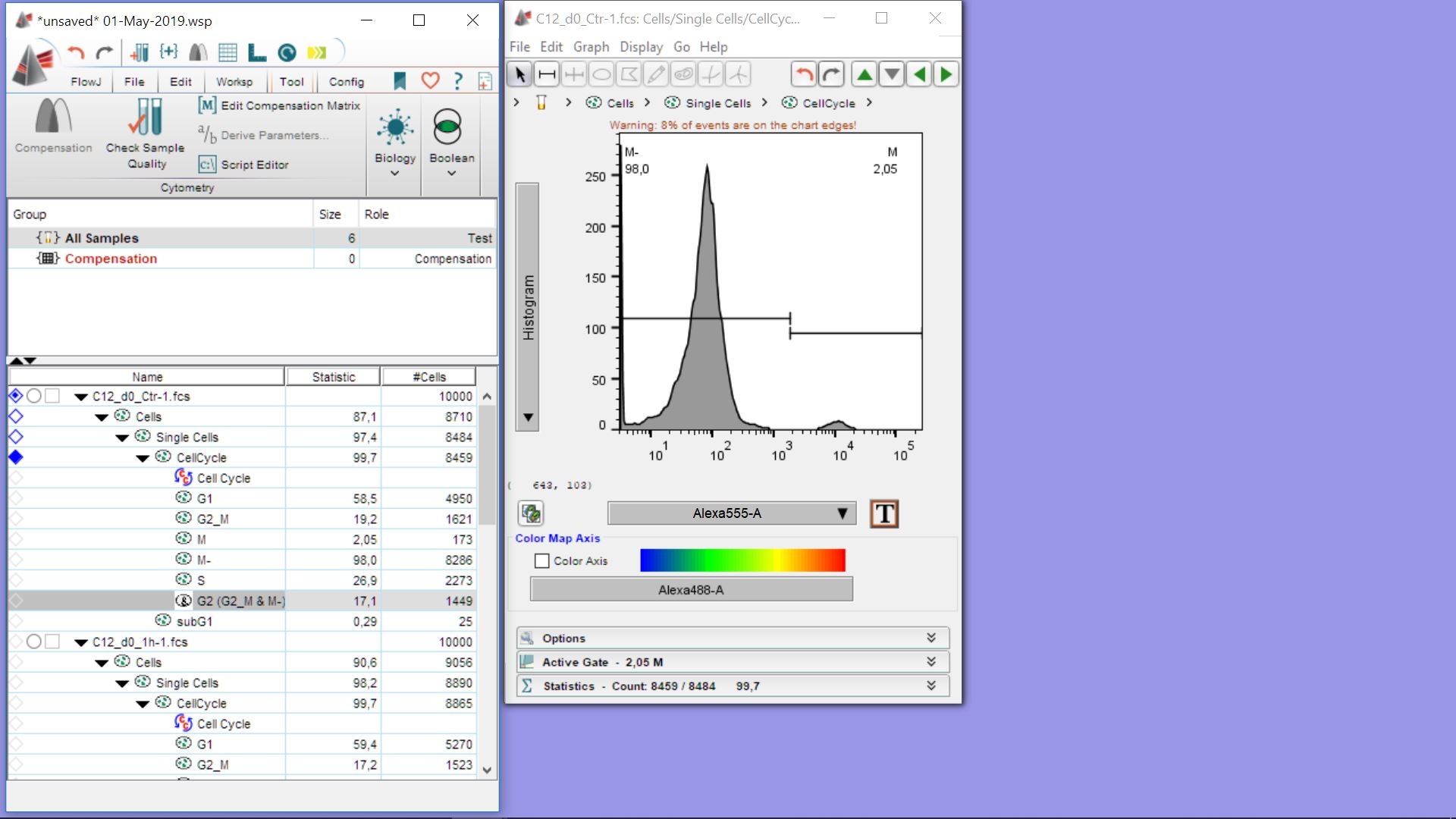Click the create group braces icon
Screen dimensions: 1456x819
tap(168, 52)
